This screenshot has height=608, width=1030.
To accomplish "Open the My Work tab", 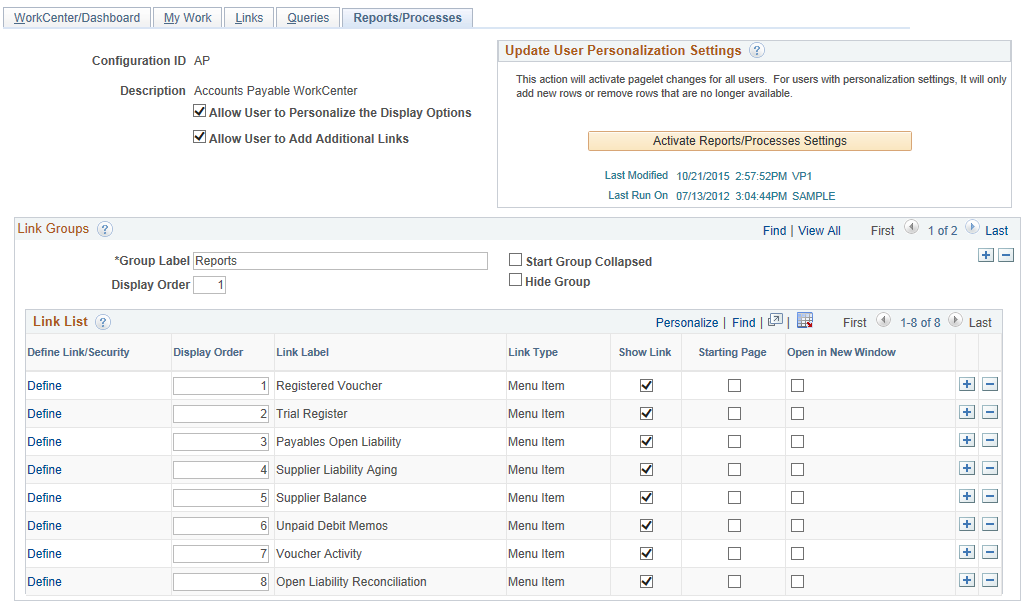I will [187, 17].
